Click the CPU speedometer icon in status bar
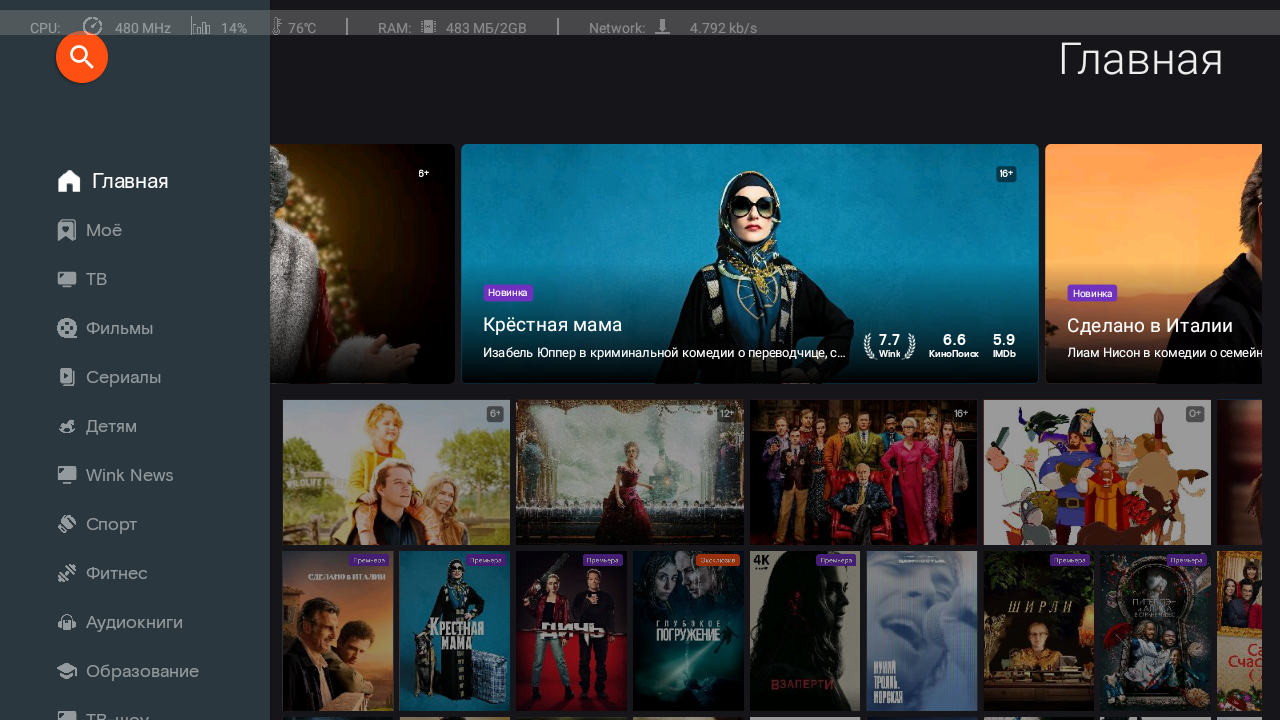This screenshot has width=1280, height=720. (x=92, y=27)
